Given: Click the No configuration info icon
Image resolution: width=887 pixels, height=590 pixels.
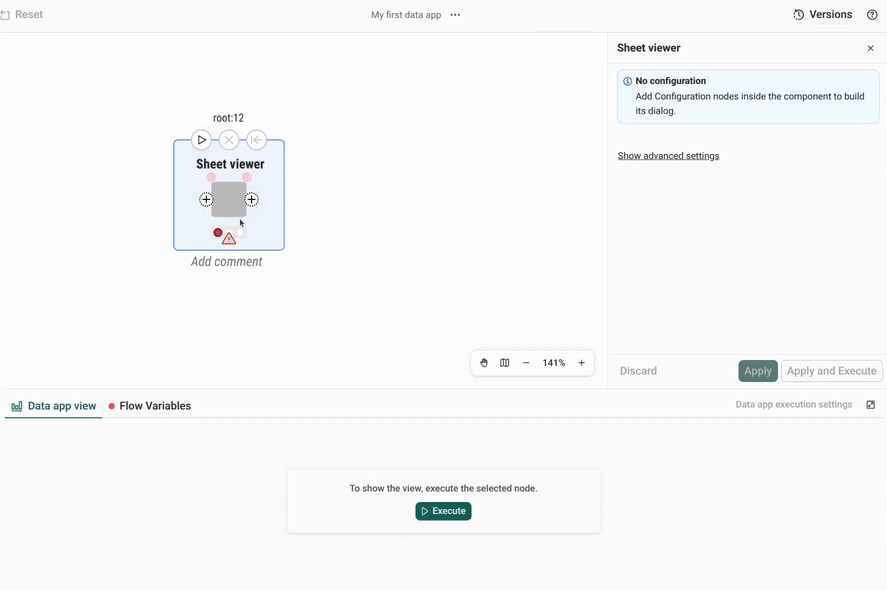Looking at the screenshot, I should click(627, 81).
